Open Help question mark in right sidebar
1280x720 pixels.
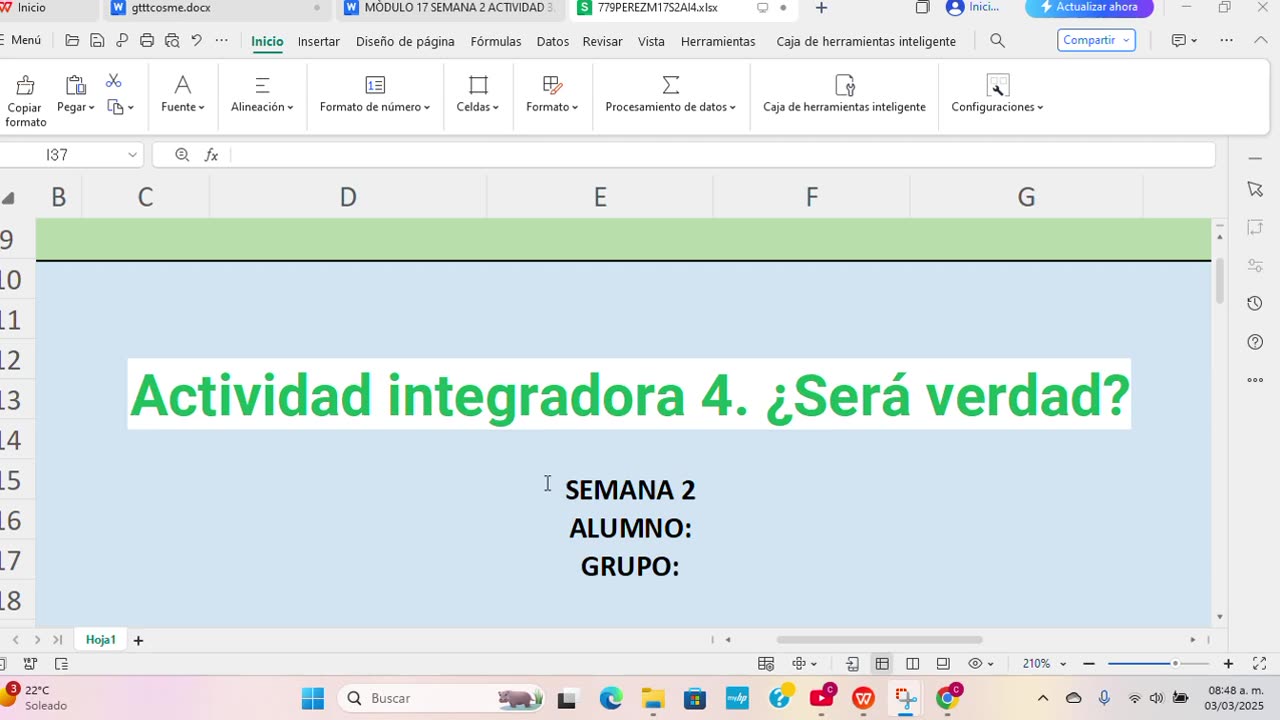pos(1255,342)
